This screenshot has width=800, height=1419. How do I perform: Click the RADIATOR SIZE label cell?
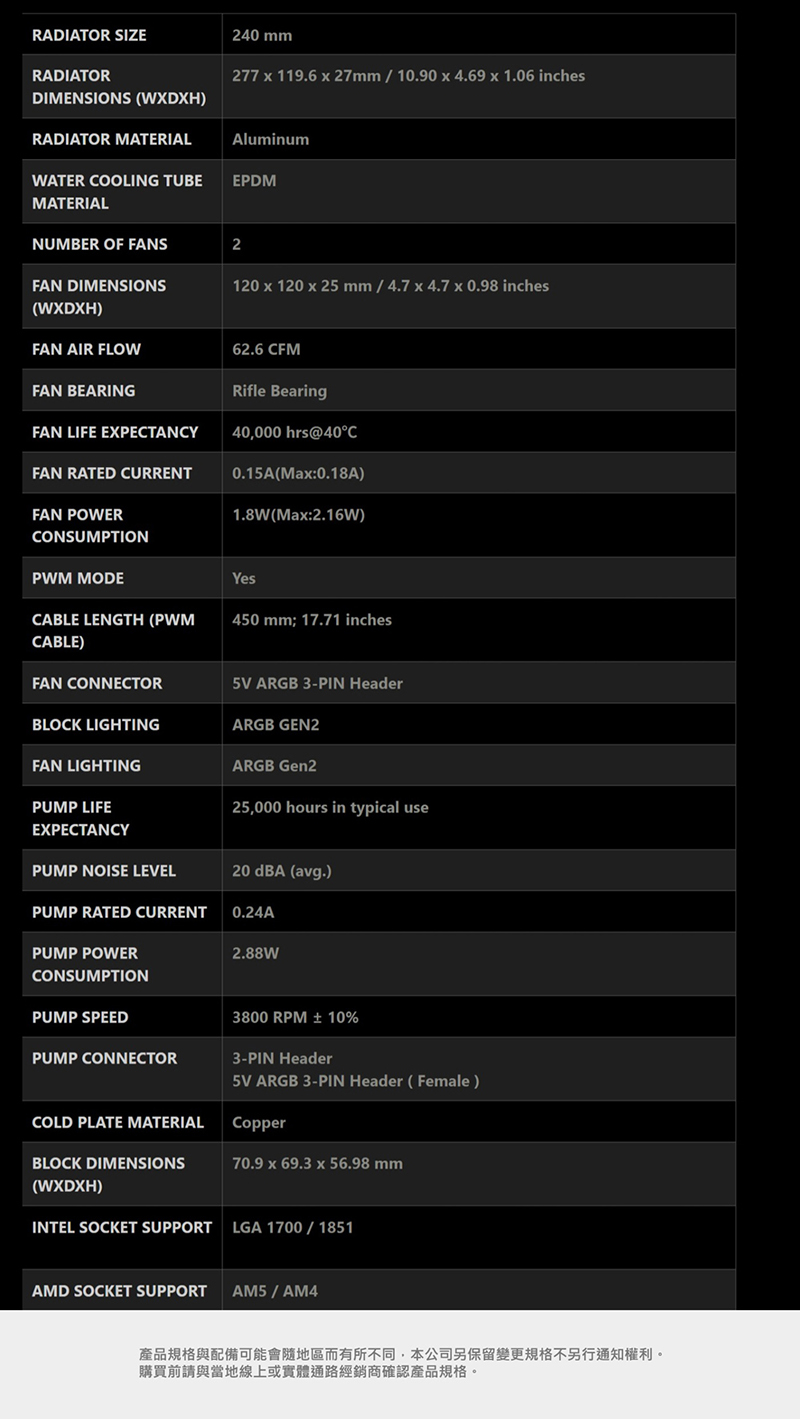click(x=89, y=35)
